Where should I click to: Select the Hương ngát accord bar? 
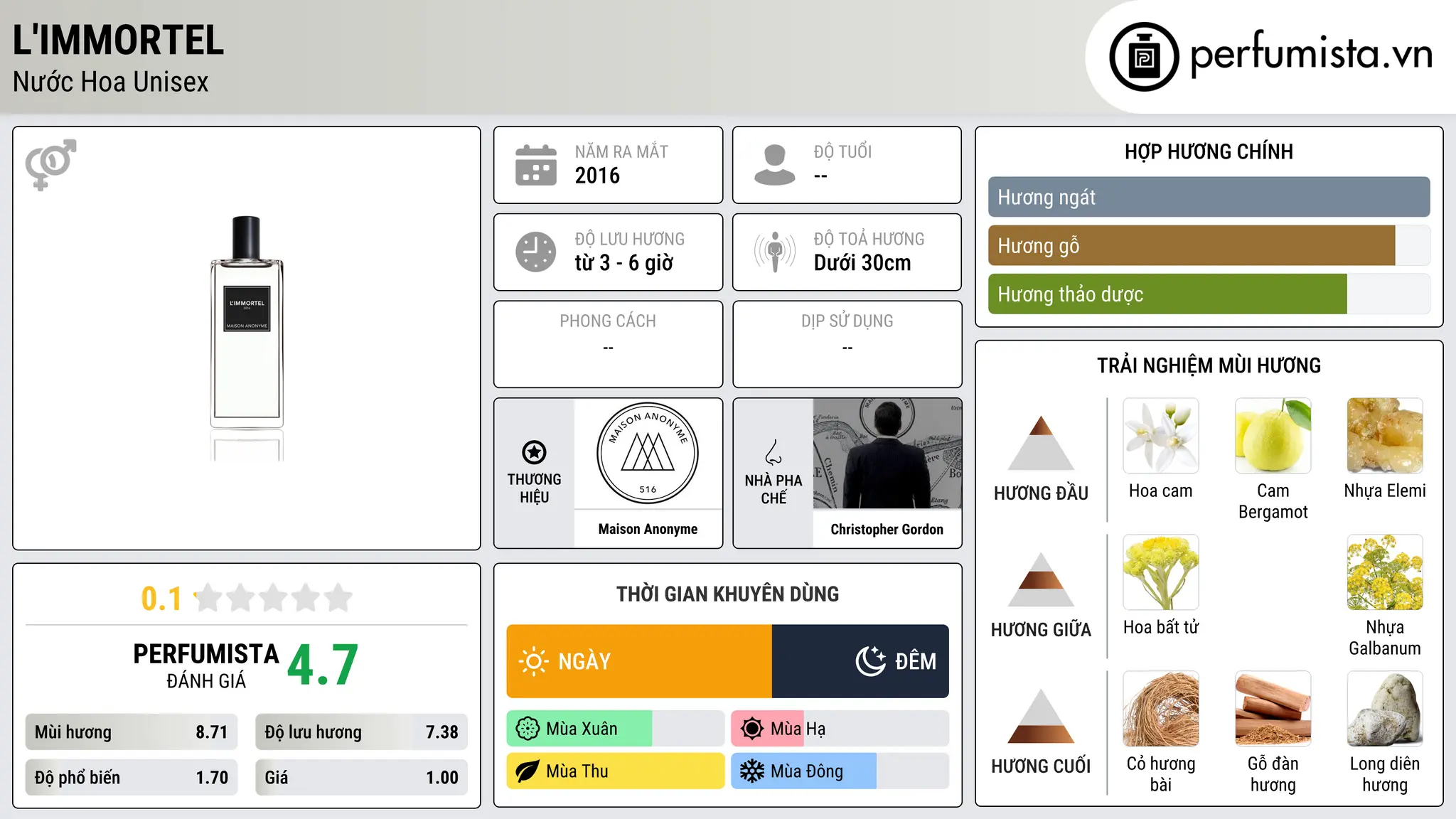tap(1209, 197)
